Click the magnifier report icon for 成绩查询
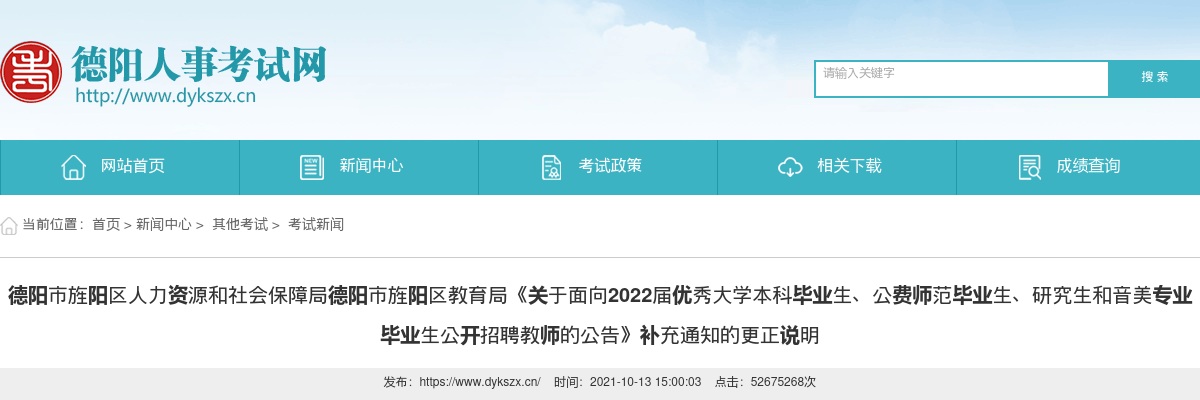1200x400 pixels. click(x=1029, y=167)
